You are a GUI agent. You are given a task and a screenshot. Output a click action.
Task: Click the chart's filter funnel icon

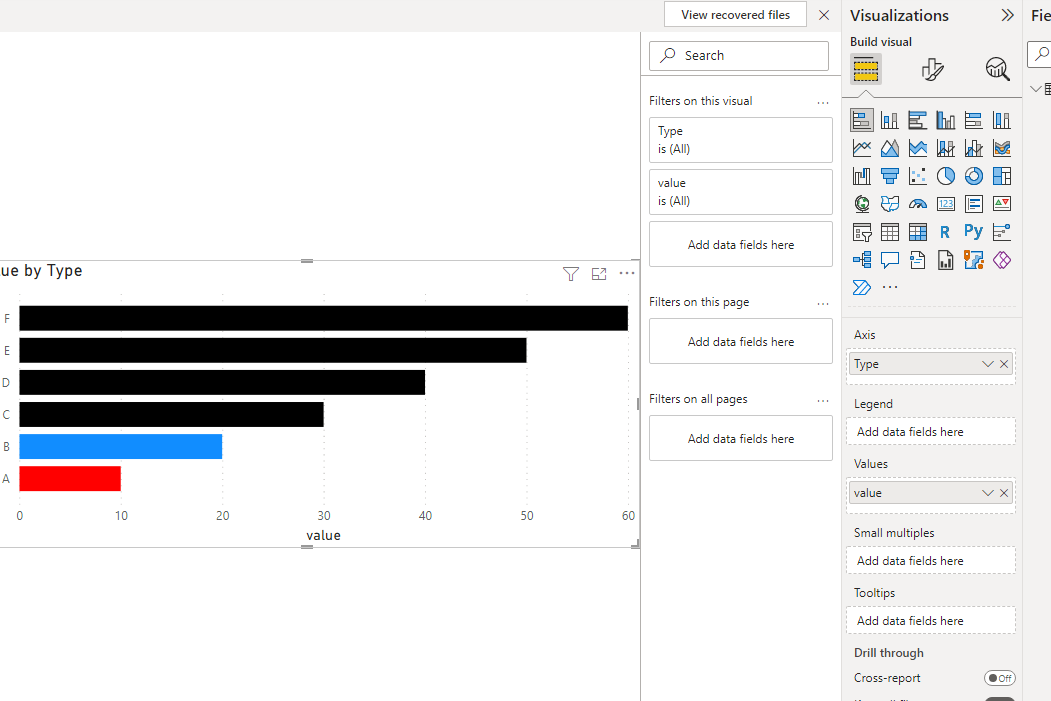point(570,273)
